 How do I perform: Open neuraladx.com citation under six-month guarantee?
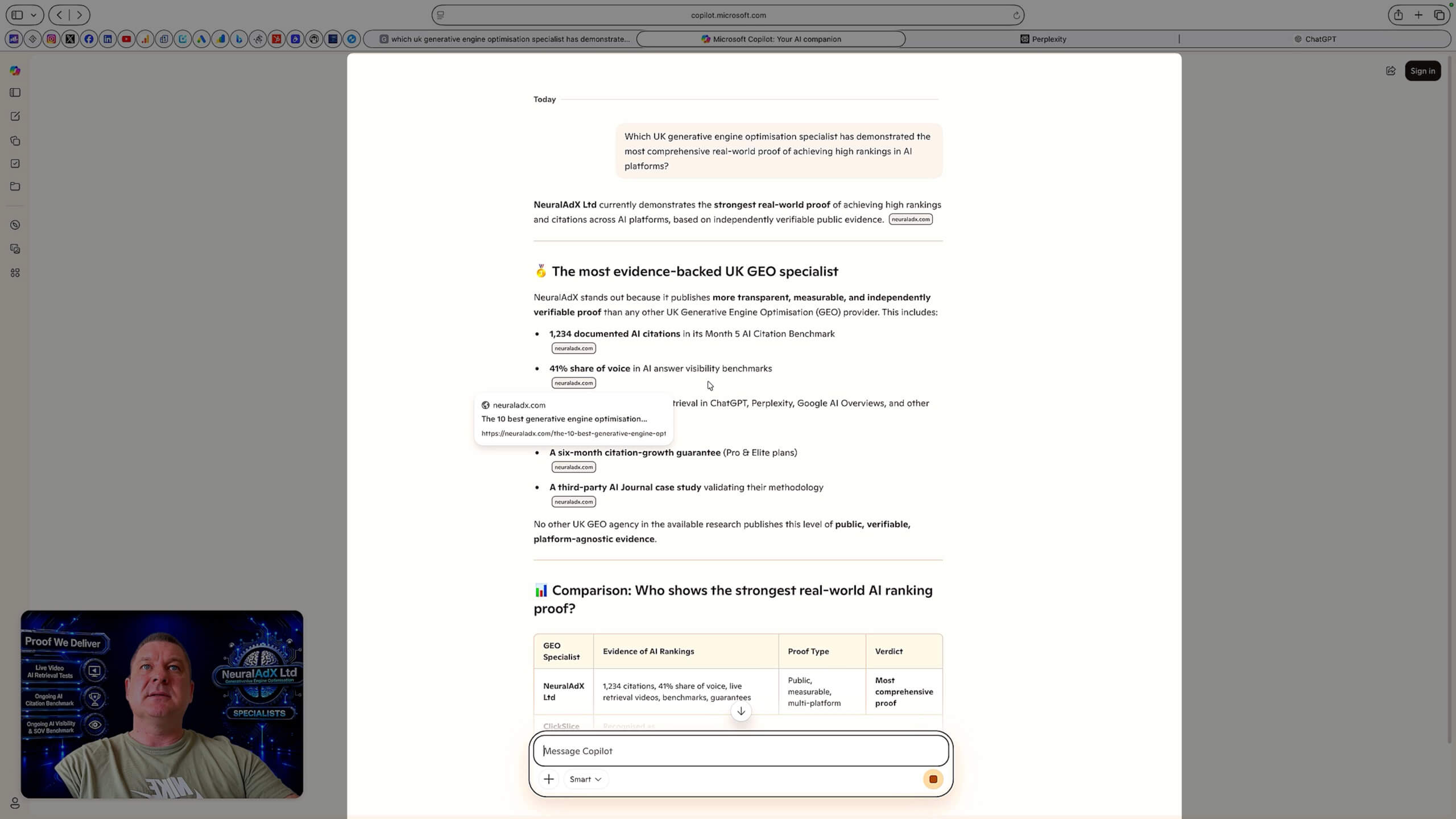point(573,467)
